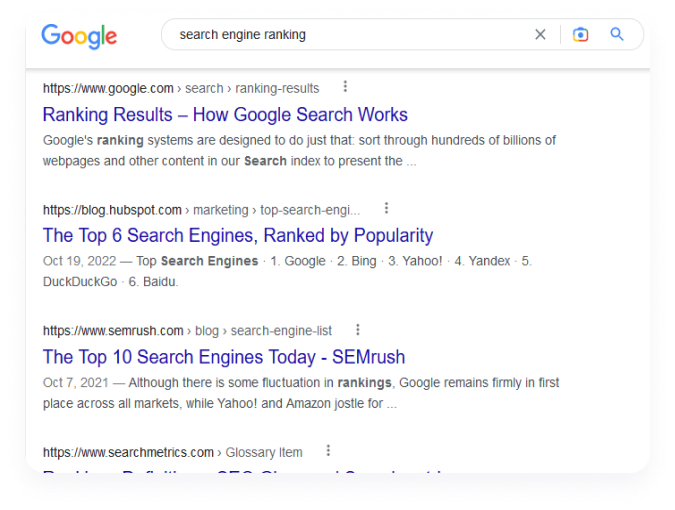Clear the search box with the X icon
The image size is (675, 510).
click(x=540, y=35)
